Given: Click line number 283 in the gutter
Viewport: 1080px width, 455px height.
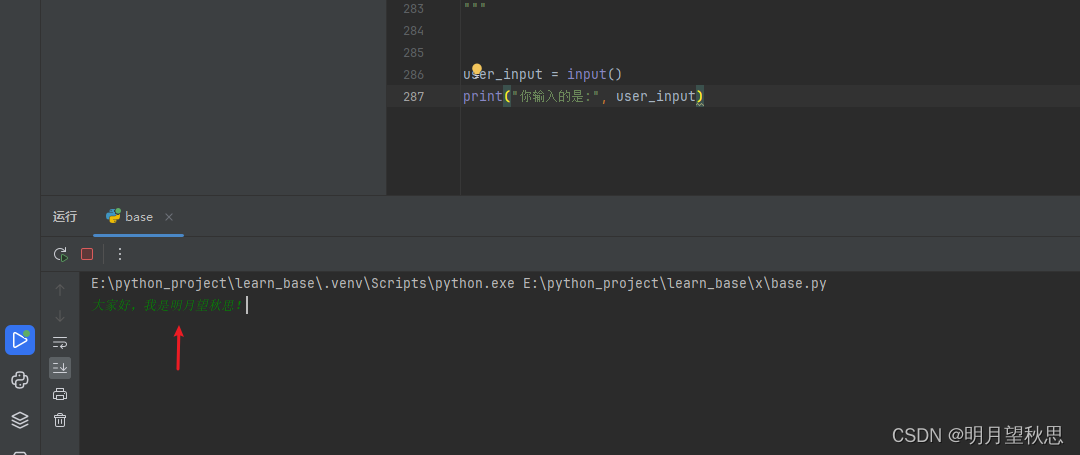Looking at the screenshot, I should [x=413, y=9].
